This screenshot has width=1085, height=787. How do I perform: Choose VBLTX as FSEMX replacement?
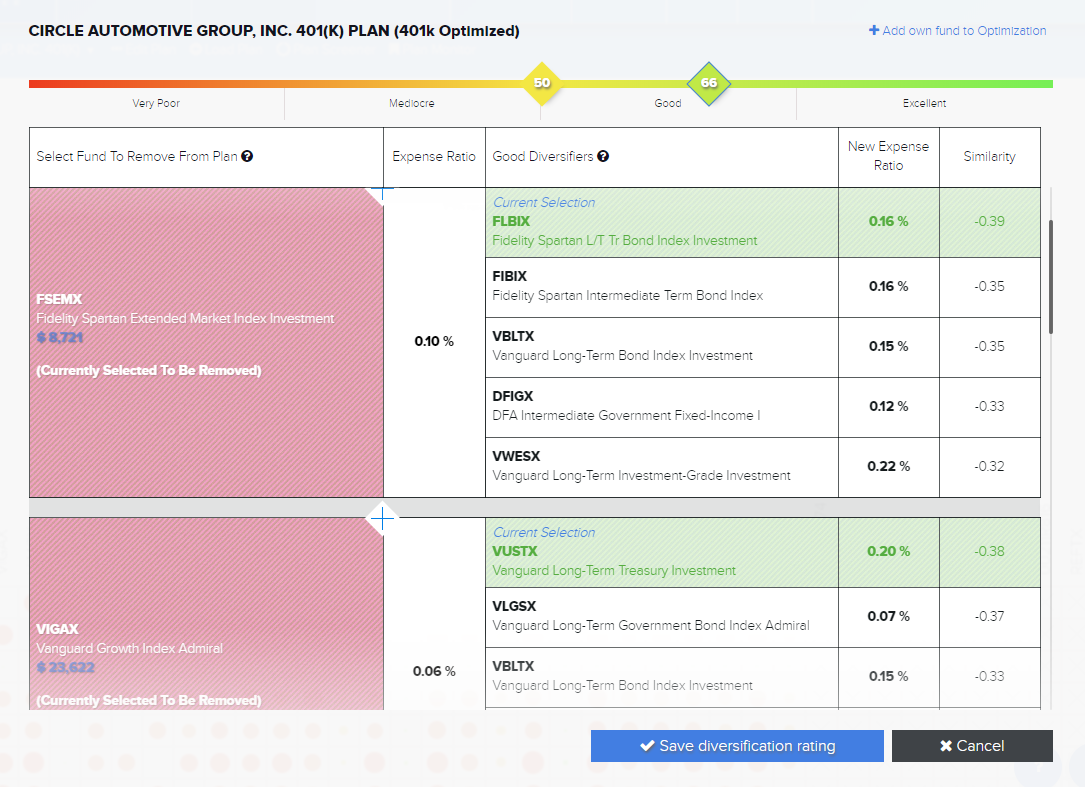click(661, 347)
